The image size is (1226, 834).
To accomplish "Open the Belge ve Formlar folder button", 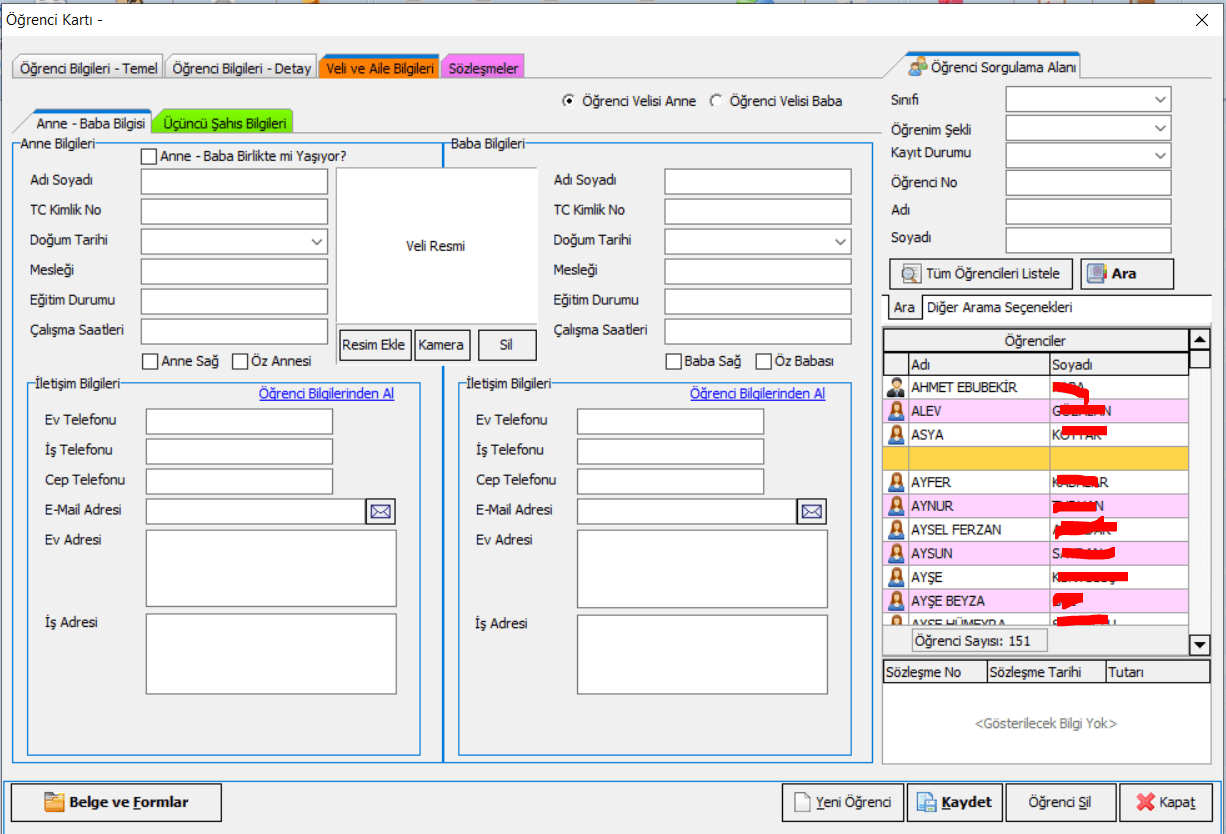I will click(x=116, y=802).
